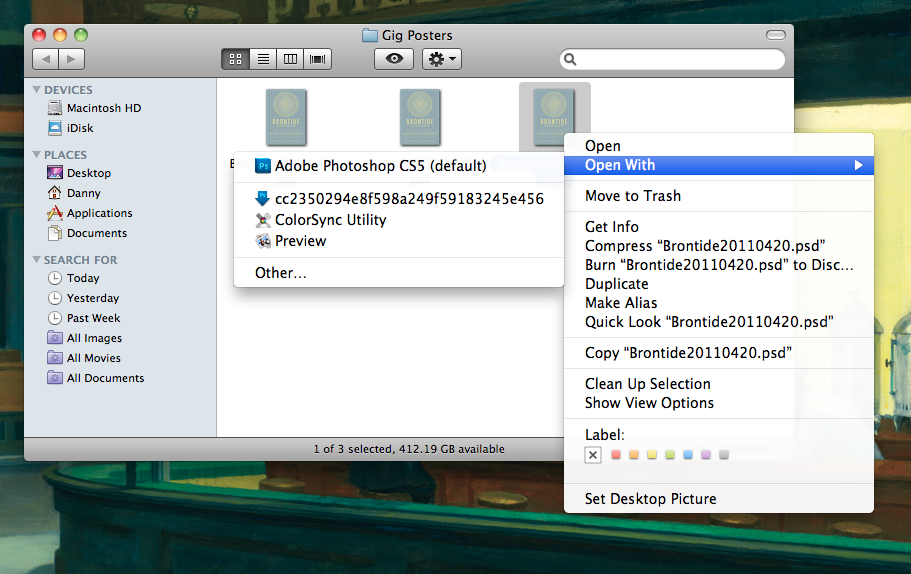The width and height of the screenshot is (911, 574).
Task: Open the All Documents smart folder icon
Action: [55, 378]
